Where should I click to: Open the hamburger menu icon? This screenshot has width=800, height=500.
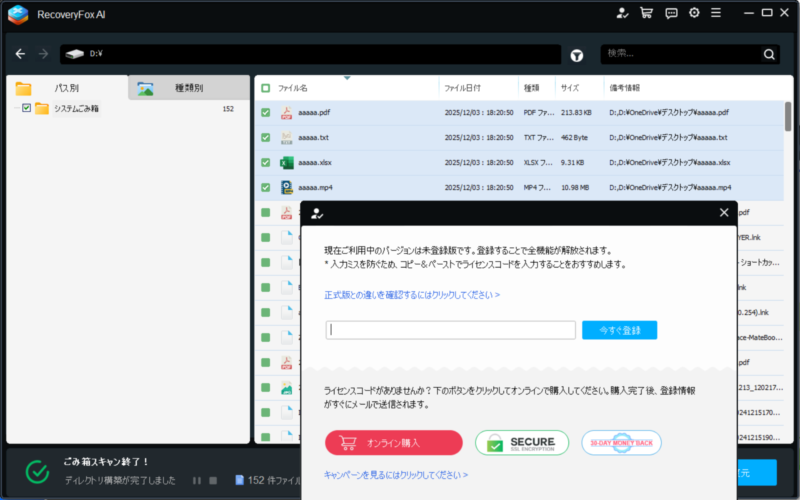pyautogui.click(x=719, y=13)
